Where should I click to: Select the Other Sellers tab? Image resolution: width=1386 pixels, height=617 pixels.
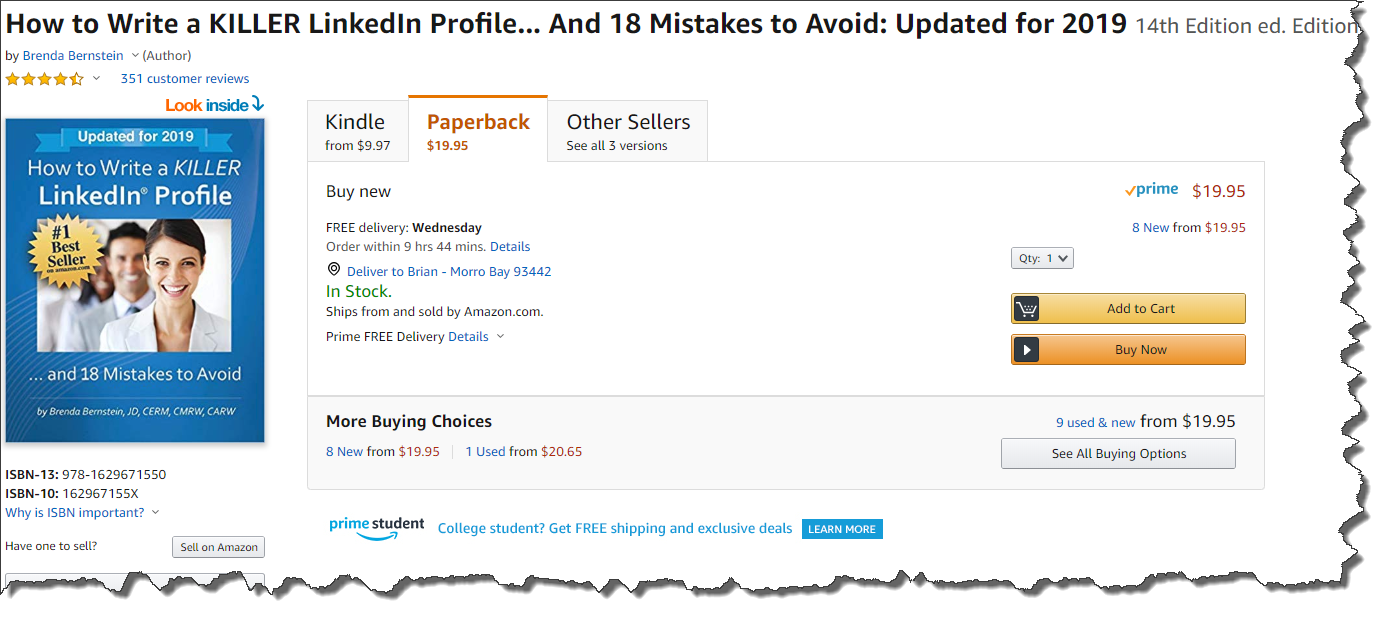point(628,131)
